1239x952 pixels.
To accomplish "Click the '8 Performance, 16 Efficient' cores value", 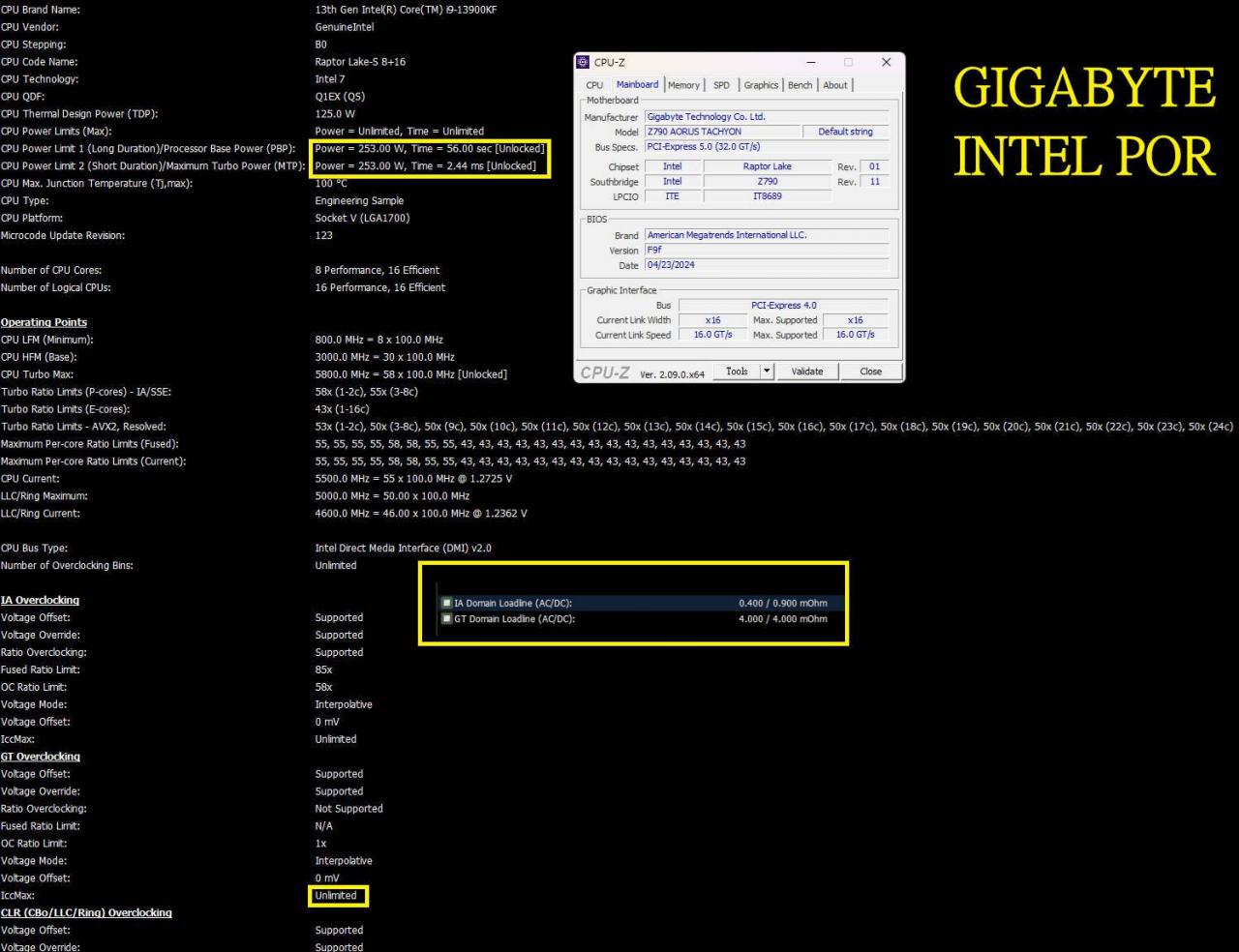I will pos(378,271).
